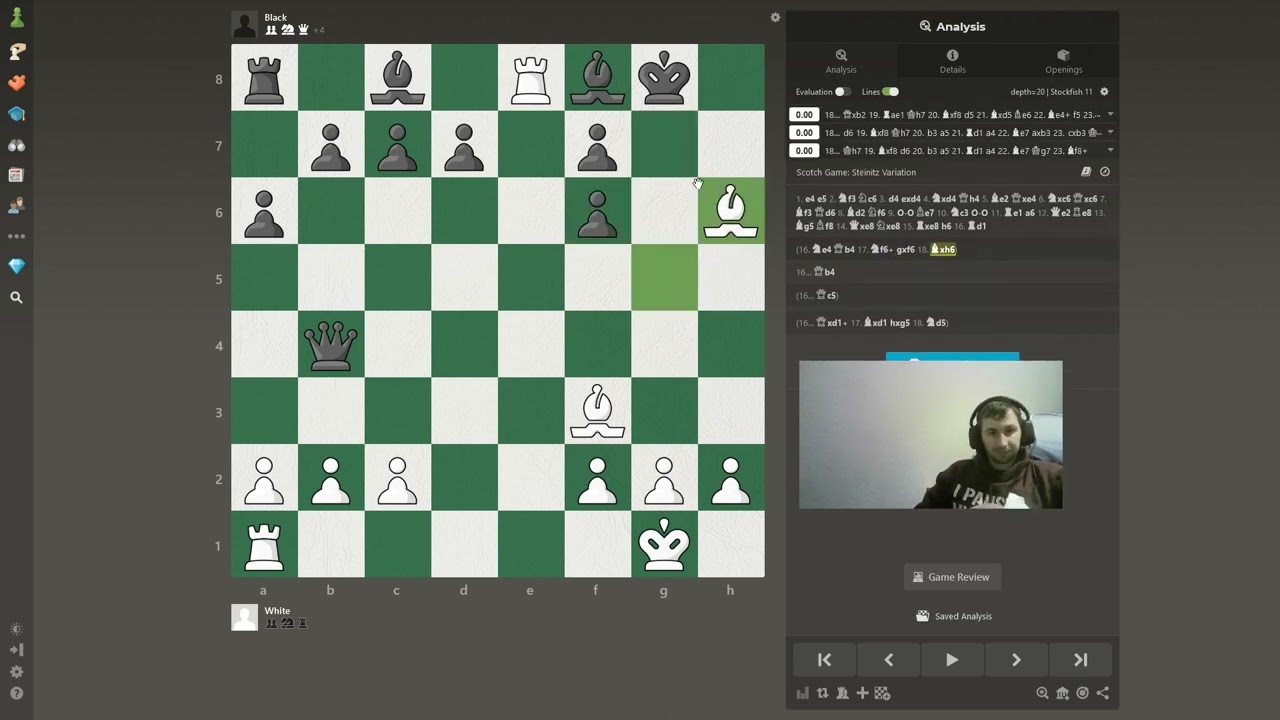Jump to the last move
The height and width of the screenshot is (720, 1280).
1080,660
